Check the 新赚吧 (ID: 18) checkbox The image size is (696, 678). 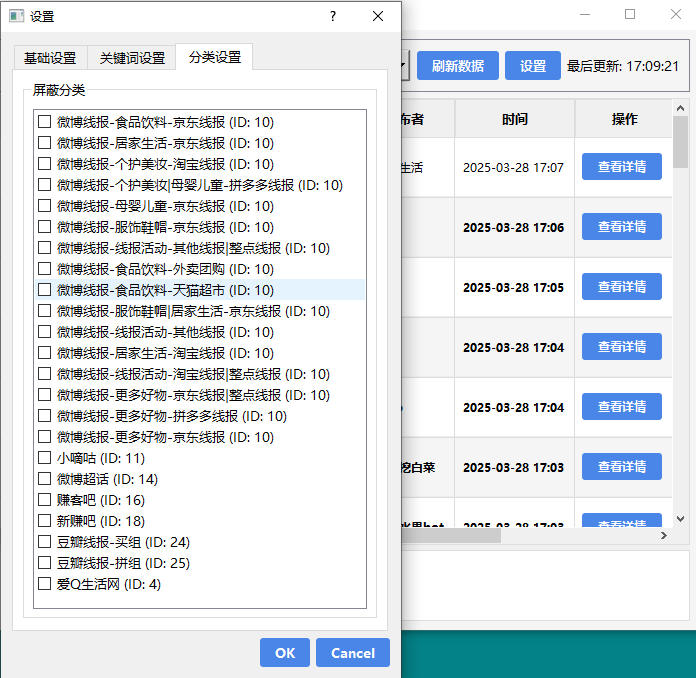pos(44,521)
